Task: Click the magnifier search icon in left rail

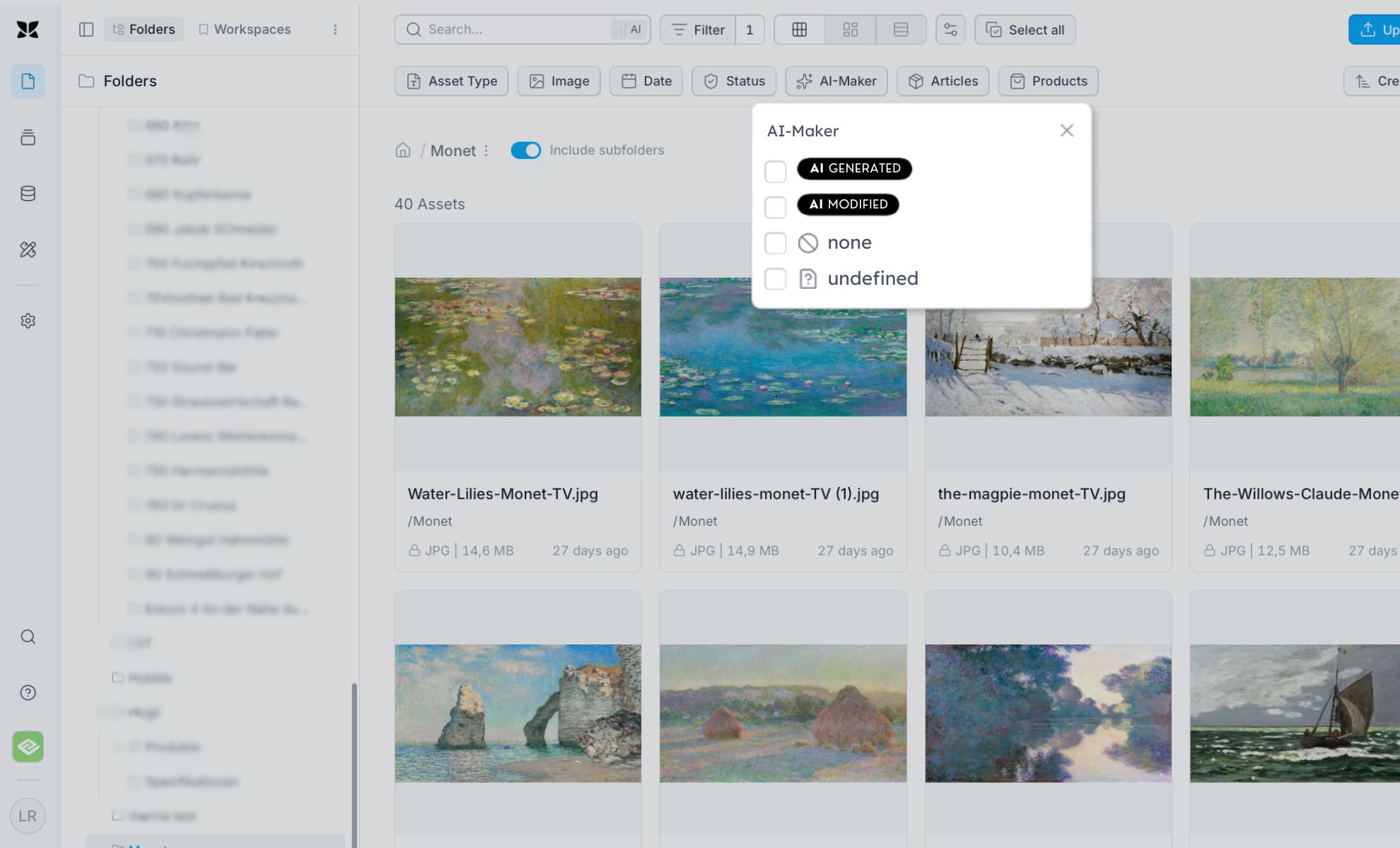Action: (28, 637)
